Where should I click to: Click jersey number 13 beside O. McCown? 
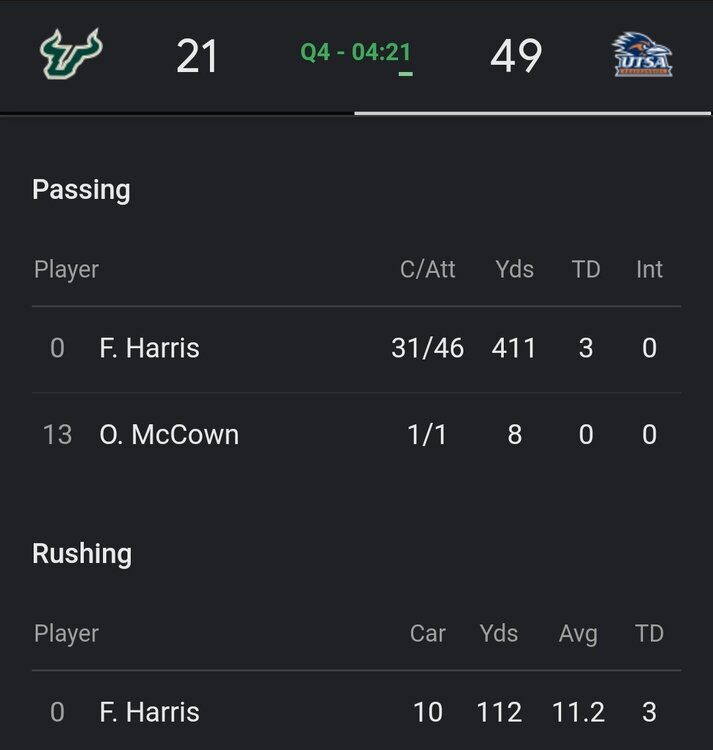click(x=57, y=435)
